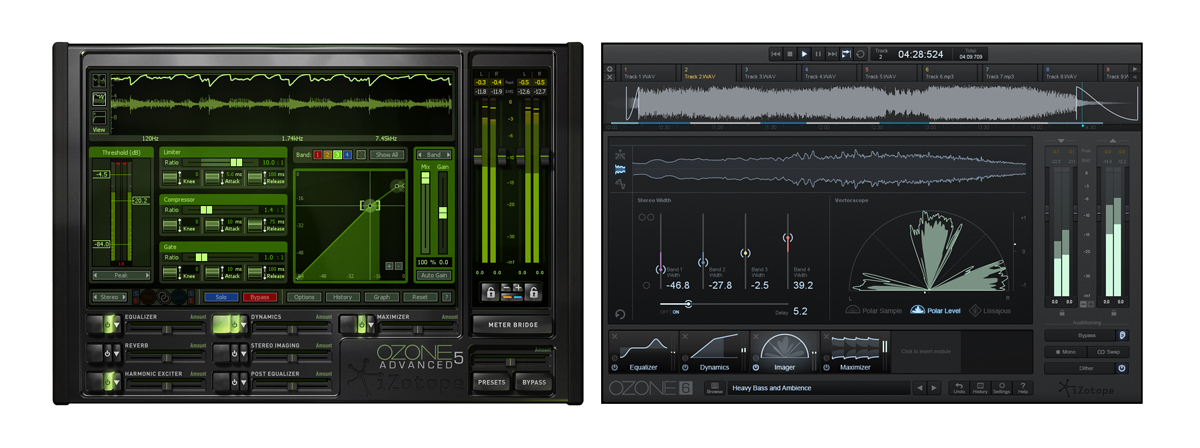Open Graph in Ozone 5
Image resolution: width=1200 pixels, height=448 pixels.
tap(382, 297)
